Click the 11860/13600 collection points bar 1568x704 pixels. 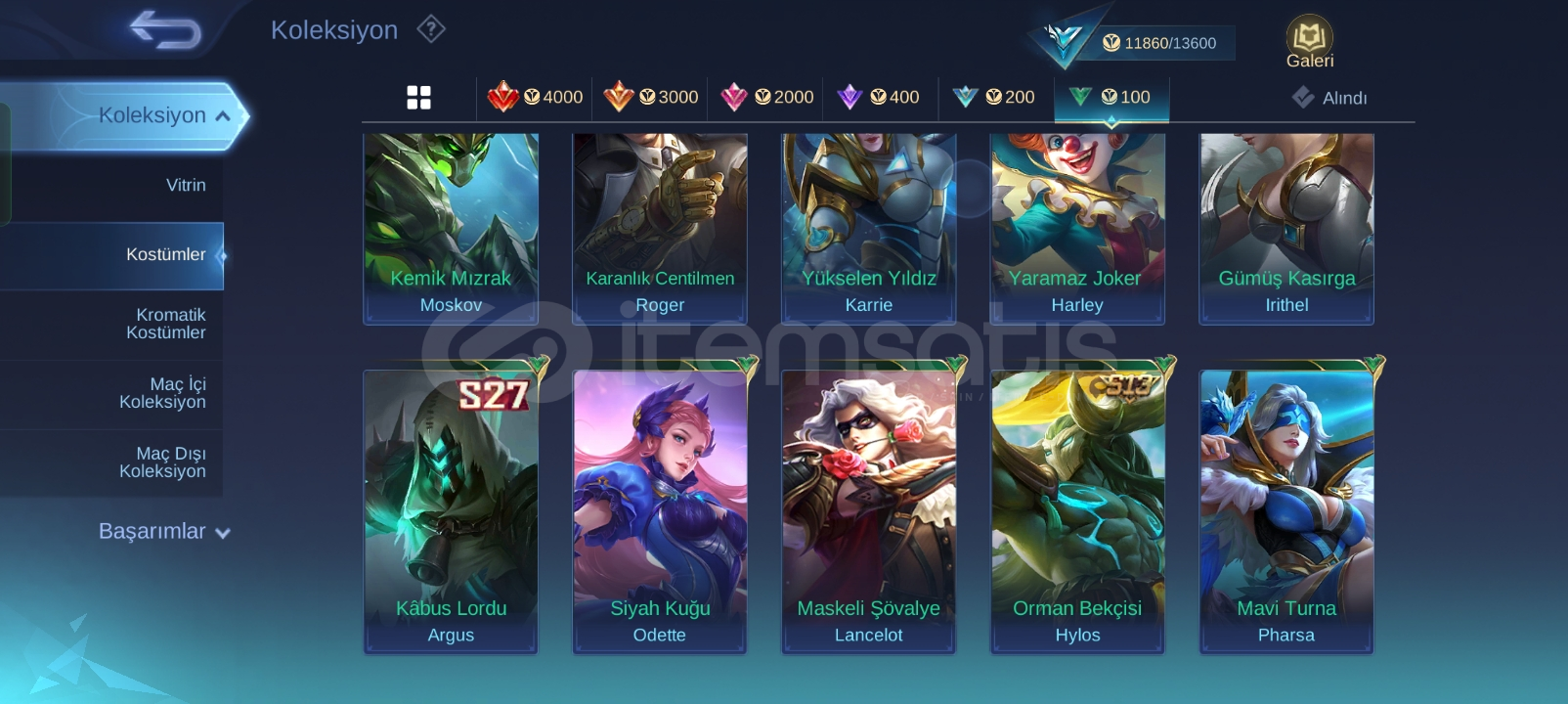tap(1160, 43)
